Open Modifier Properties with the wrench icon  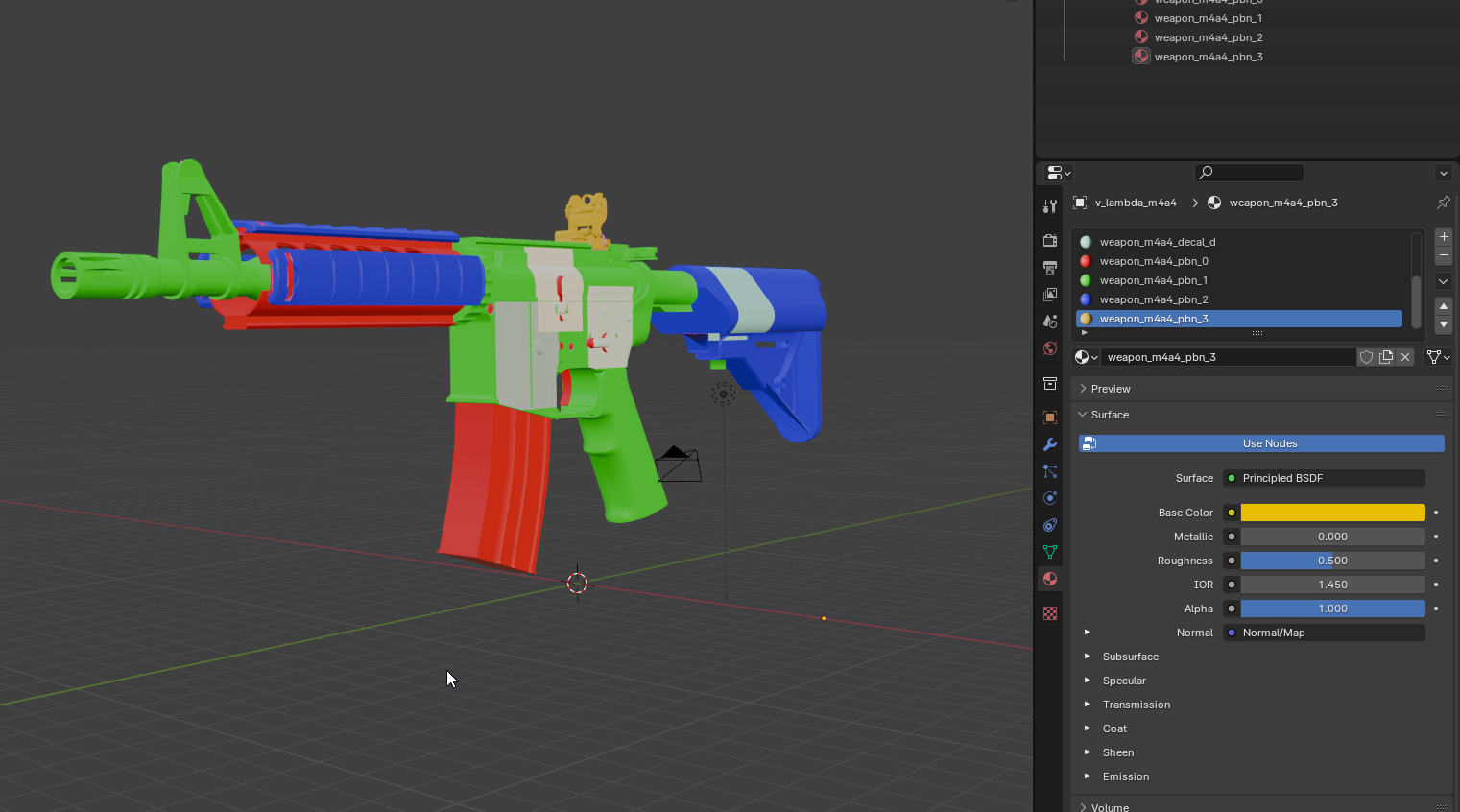point(1049,444)
